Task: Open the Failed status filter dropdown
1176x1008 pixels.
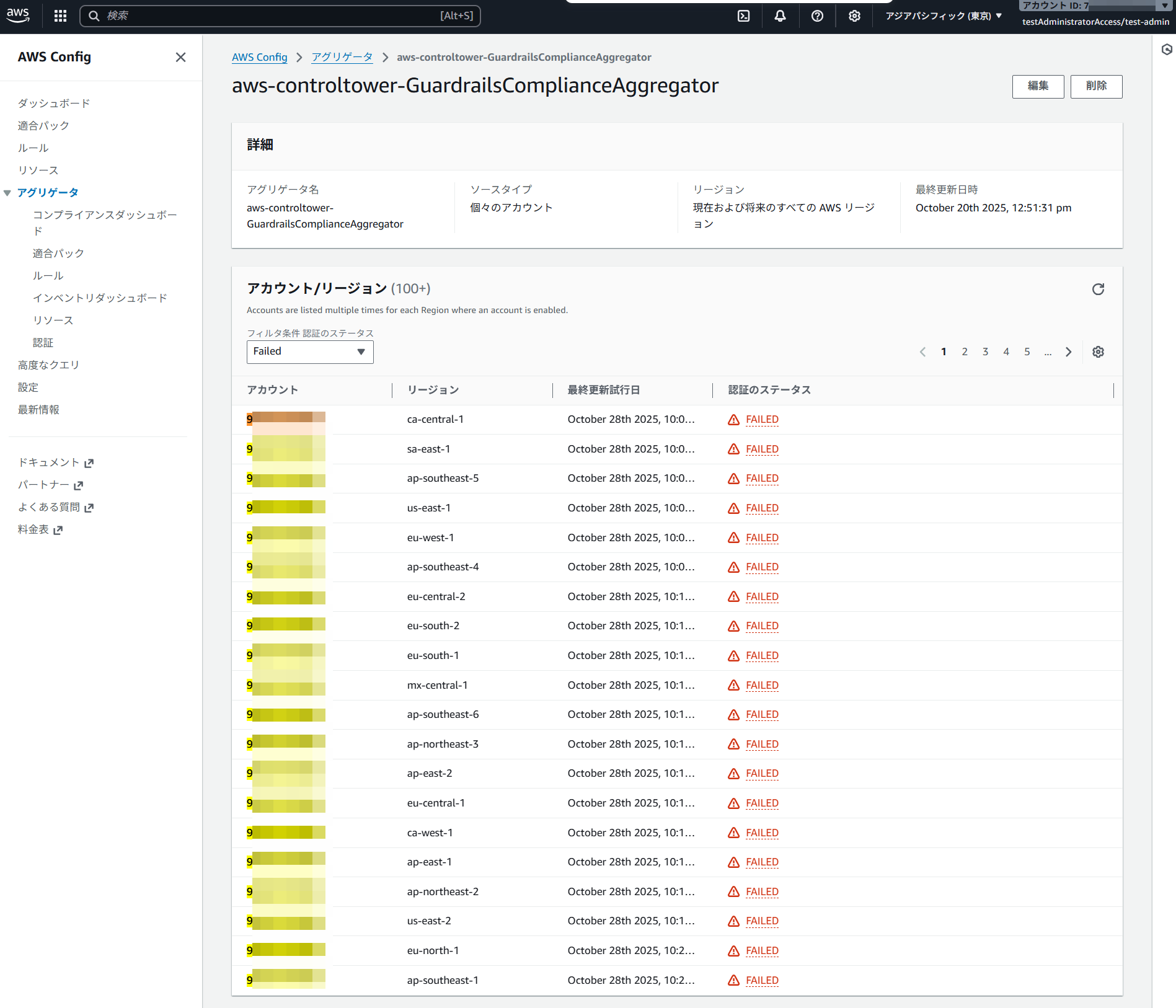Action: [310, 351]
